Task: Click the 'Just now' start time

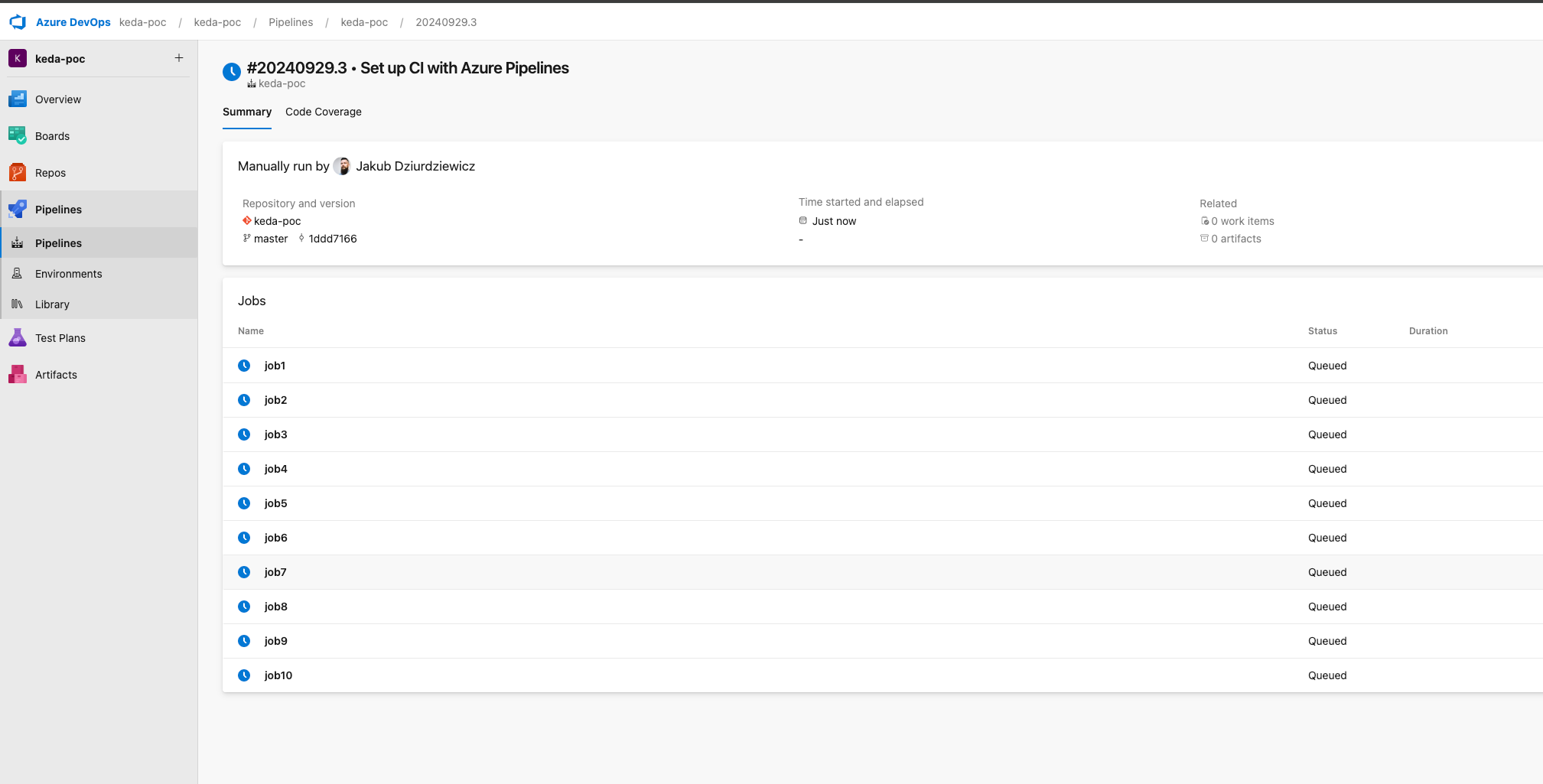Action: tap(834, 221)
